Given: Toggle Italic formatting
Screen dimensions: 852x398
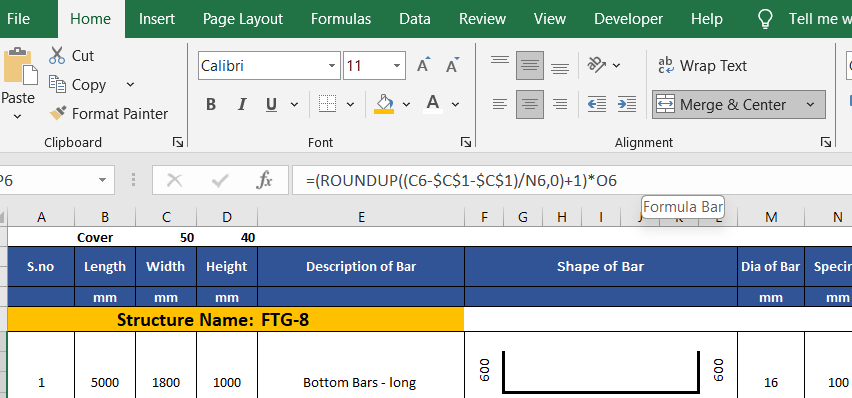Looking at the screenshot, I should tap(242, 104).
